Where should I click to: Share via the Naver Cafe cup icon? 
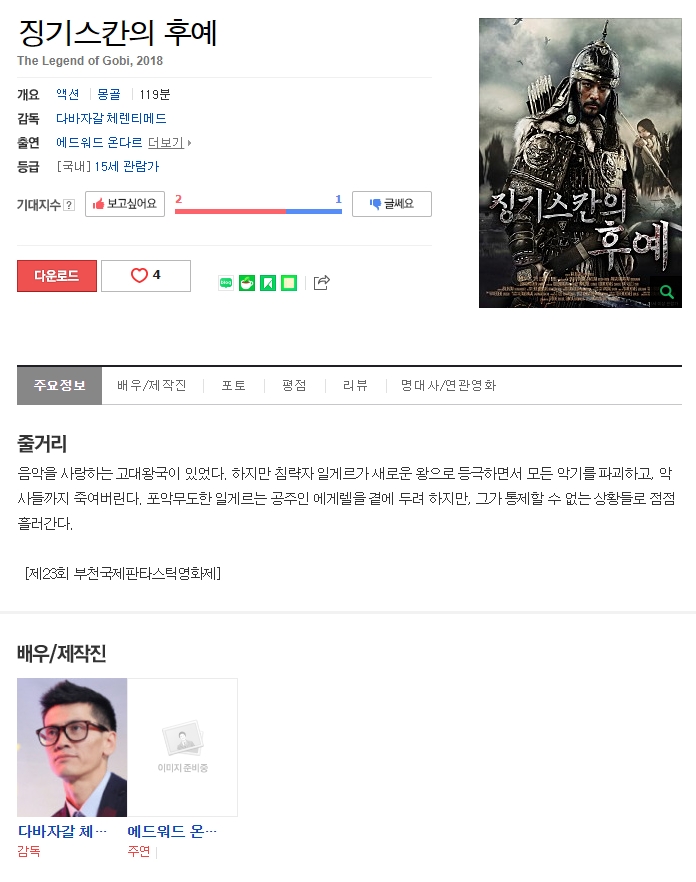tap(247, 283)
